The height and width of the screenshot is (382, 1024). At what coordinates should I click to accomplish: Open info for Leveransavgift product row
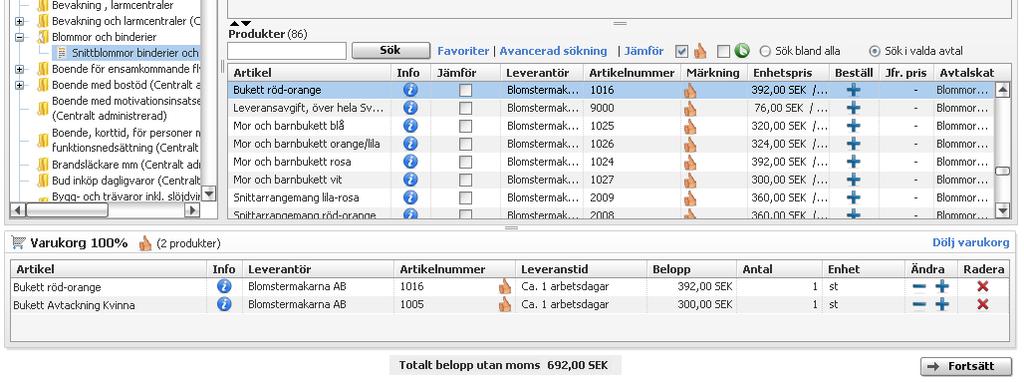click(x=410, y=108)
